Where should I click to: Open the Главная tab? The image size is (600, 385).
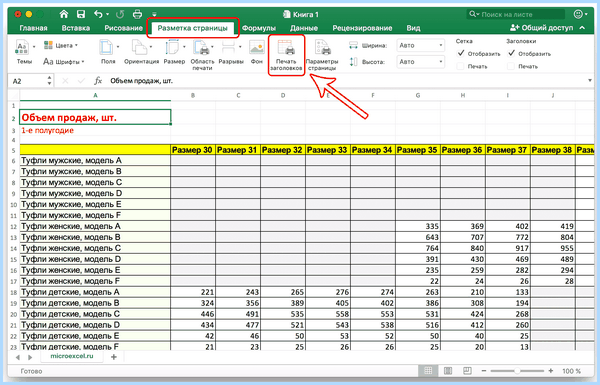(33, 28)
